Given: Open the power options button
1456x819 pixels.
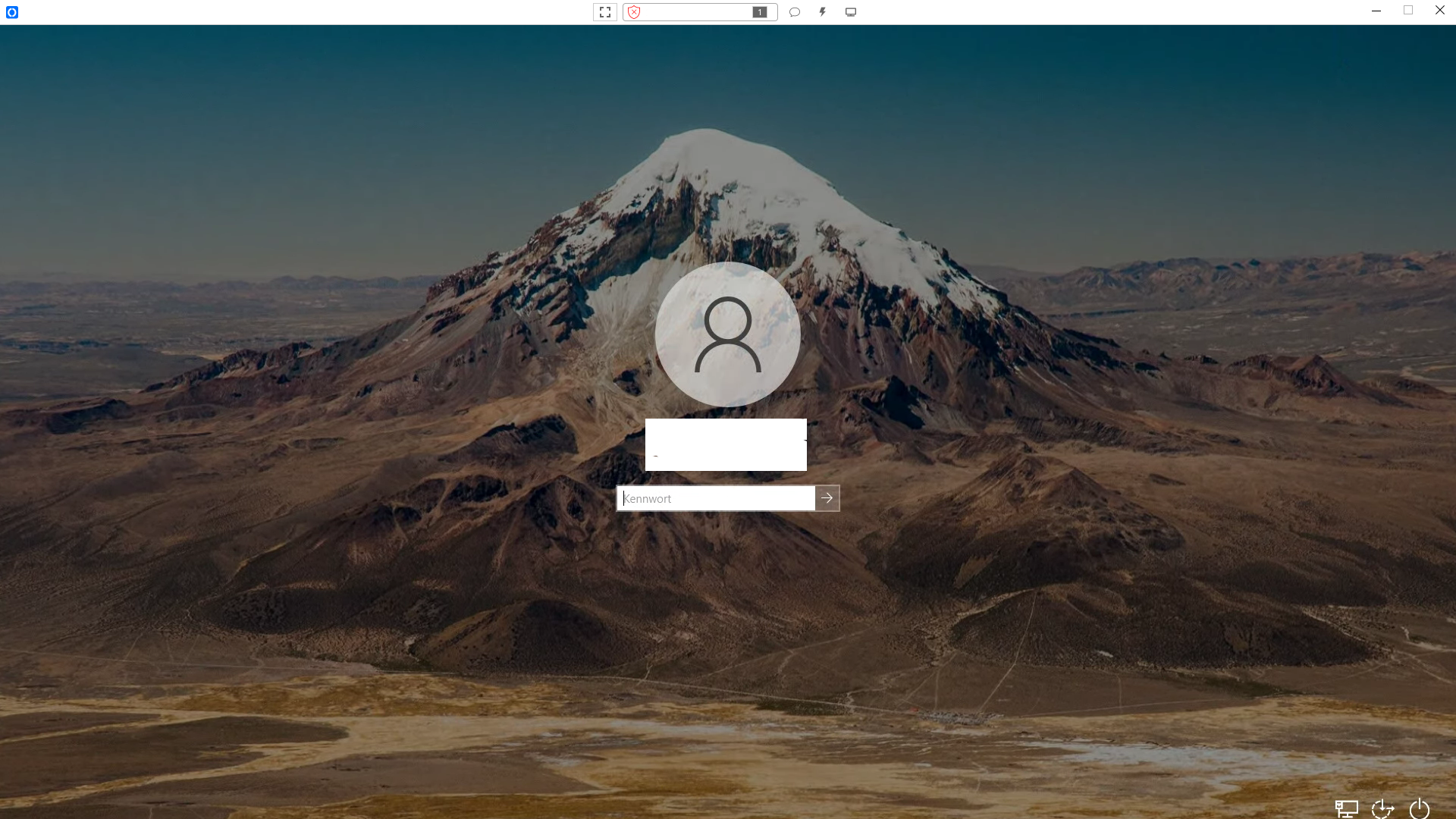Looking at the screenshot, I should click(x=1419, y=808).
